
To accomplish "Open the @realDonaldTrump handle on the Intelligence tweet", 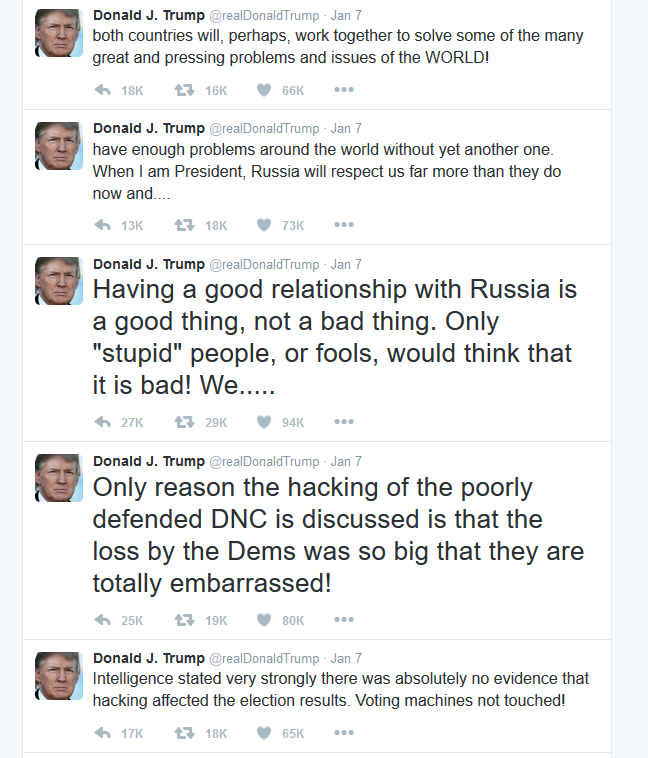I will (x=264, y=659).
